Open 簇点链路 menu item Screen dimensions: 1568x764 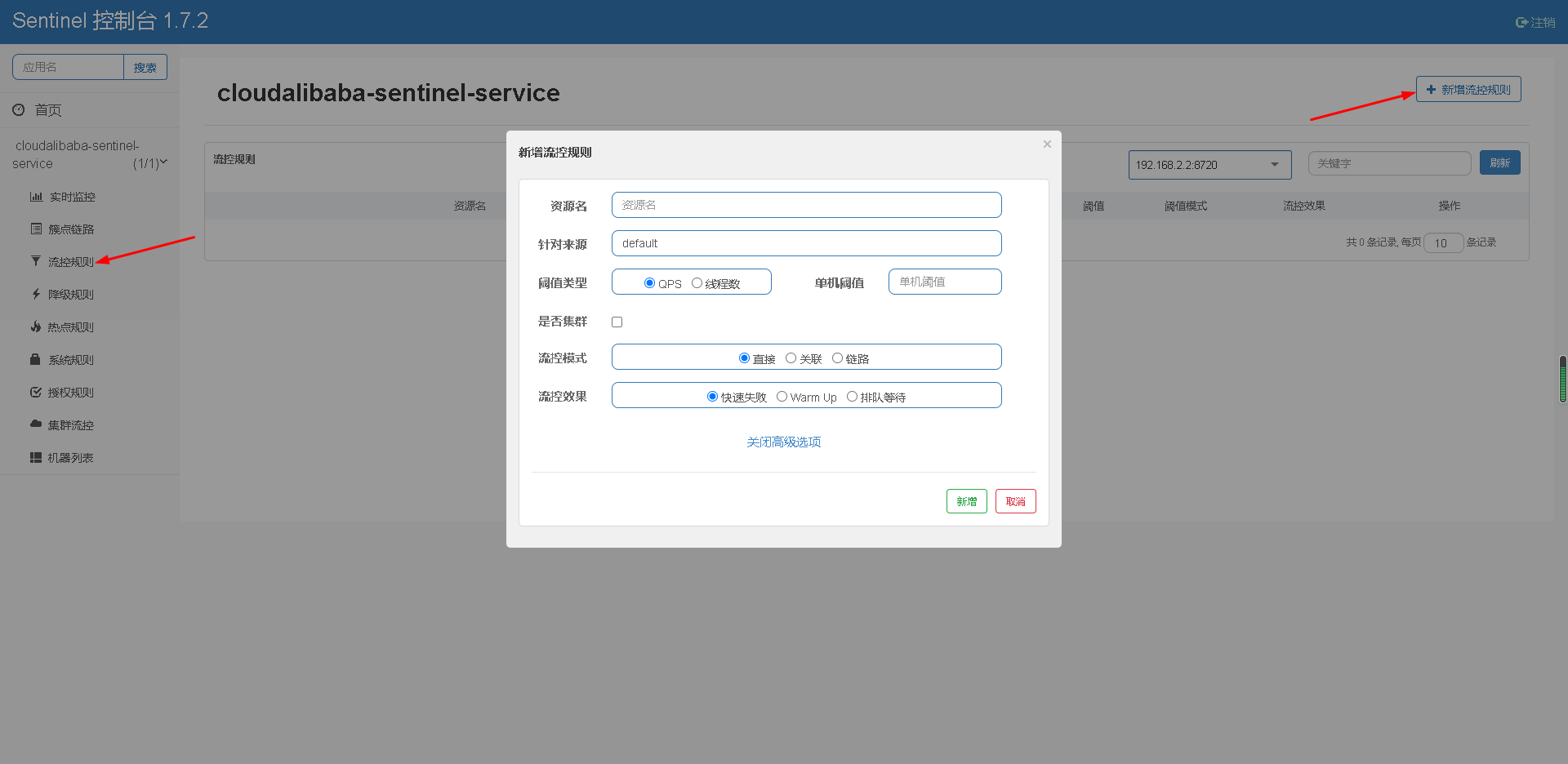point(71,229)
